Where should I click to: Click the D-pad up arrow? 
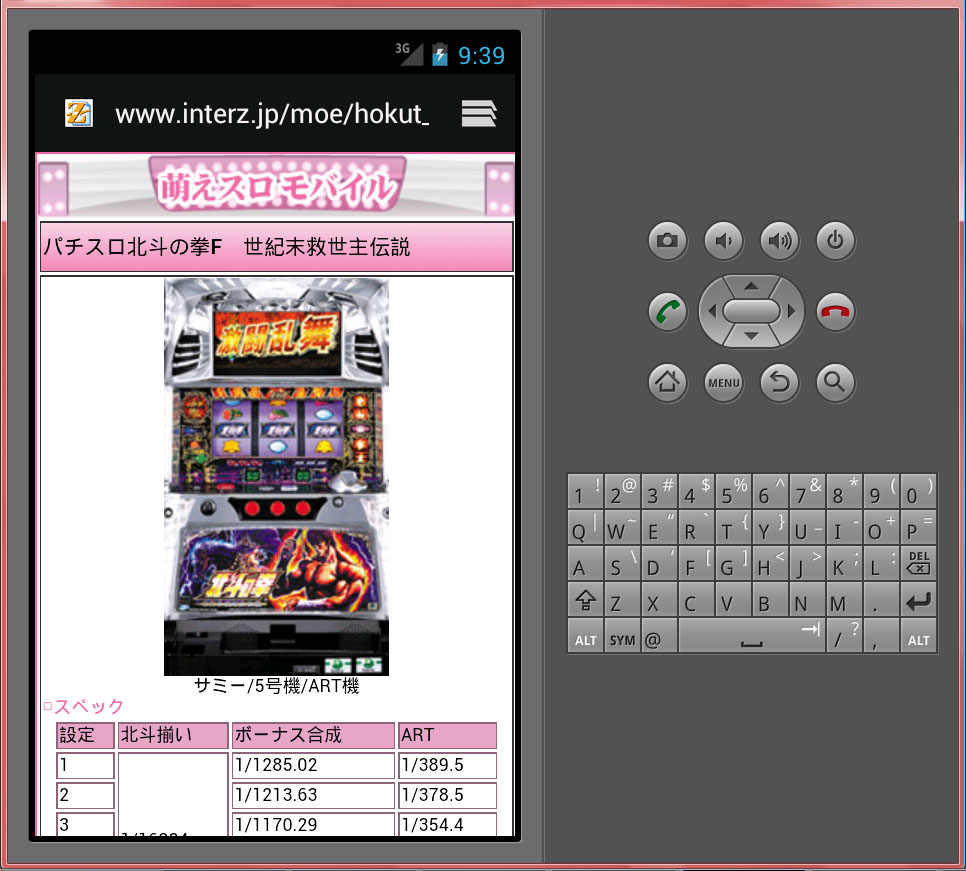(751, 286)
